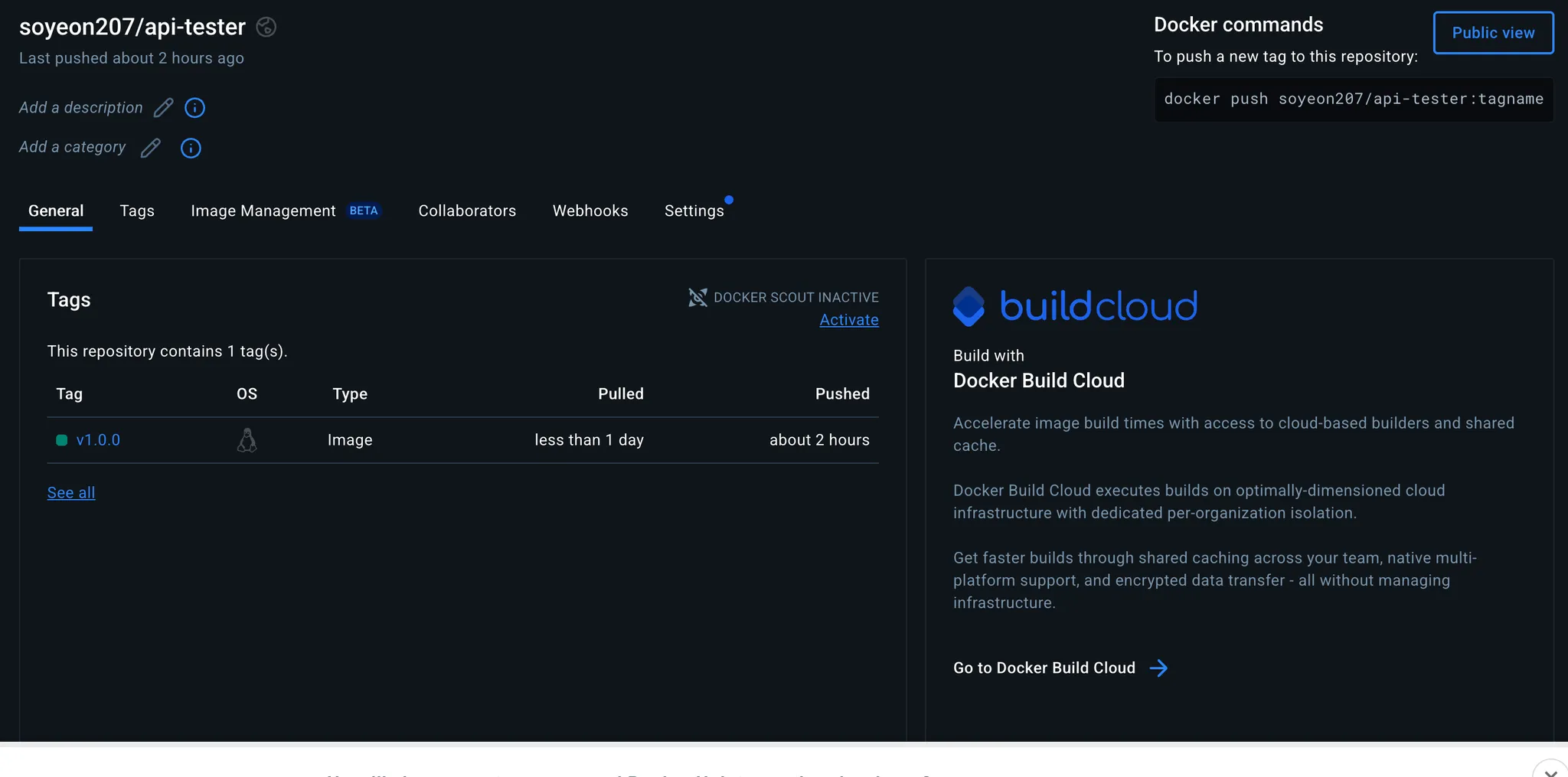Viewport: 1568px width, 777px height.
Task: Click the 'Last pushed about 2 hours ago' text
Action: point(132,58)
